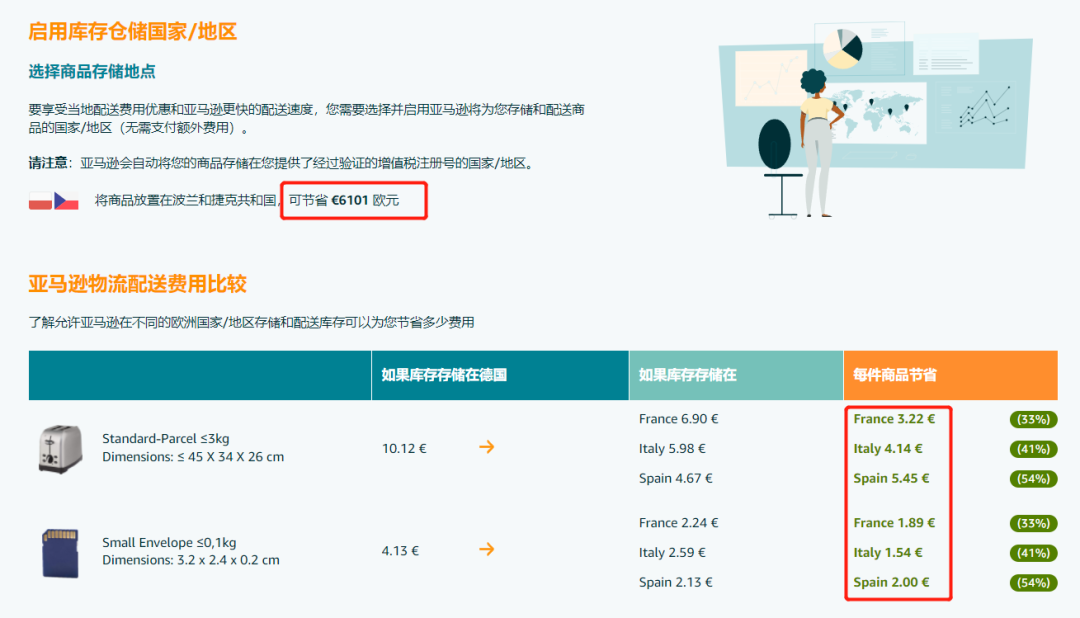Click the 33% badge next to France 1.89 €

pyautogui.click(x=1033, y=524)
